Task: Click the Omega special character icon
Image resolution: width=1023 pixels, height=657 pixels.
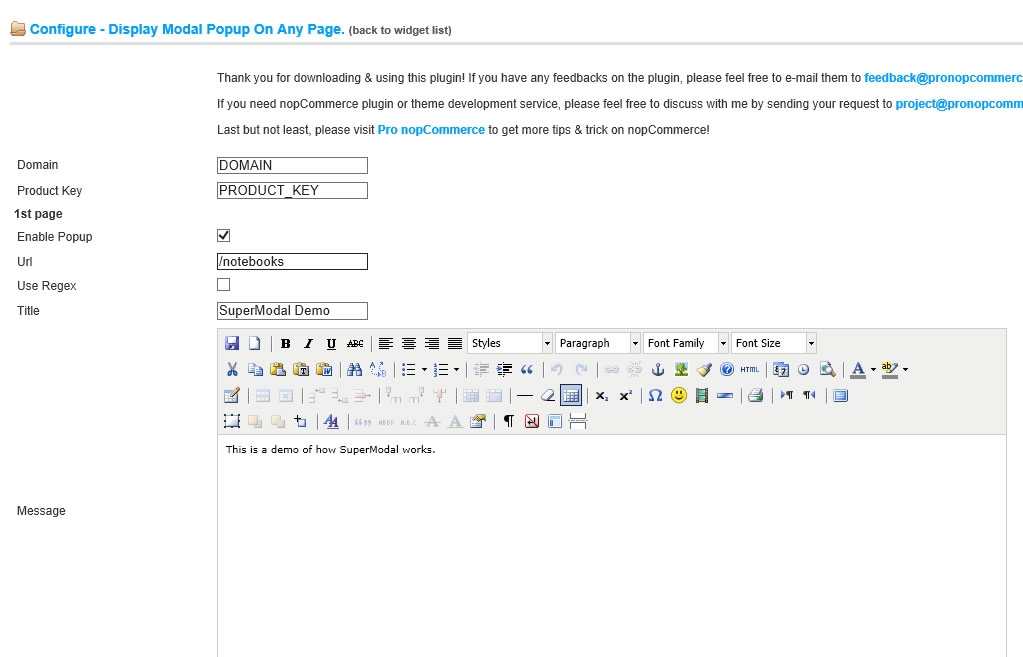Action: coord(655,395)
